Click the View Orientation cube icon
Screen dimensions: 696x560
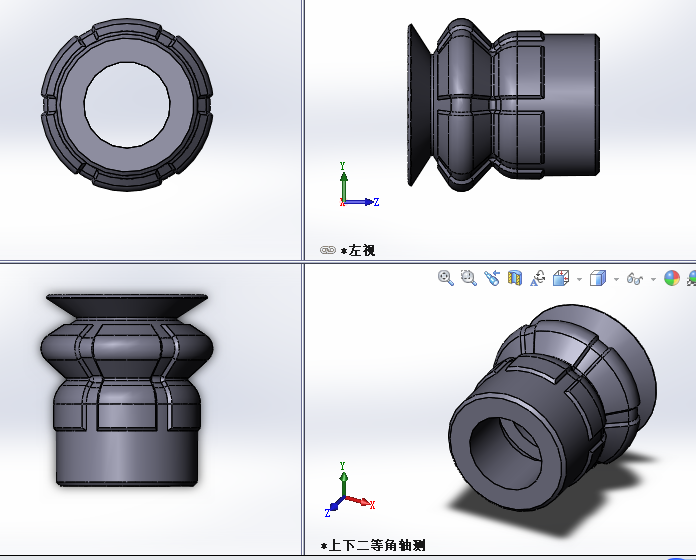coord(561,278)
